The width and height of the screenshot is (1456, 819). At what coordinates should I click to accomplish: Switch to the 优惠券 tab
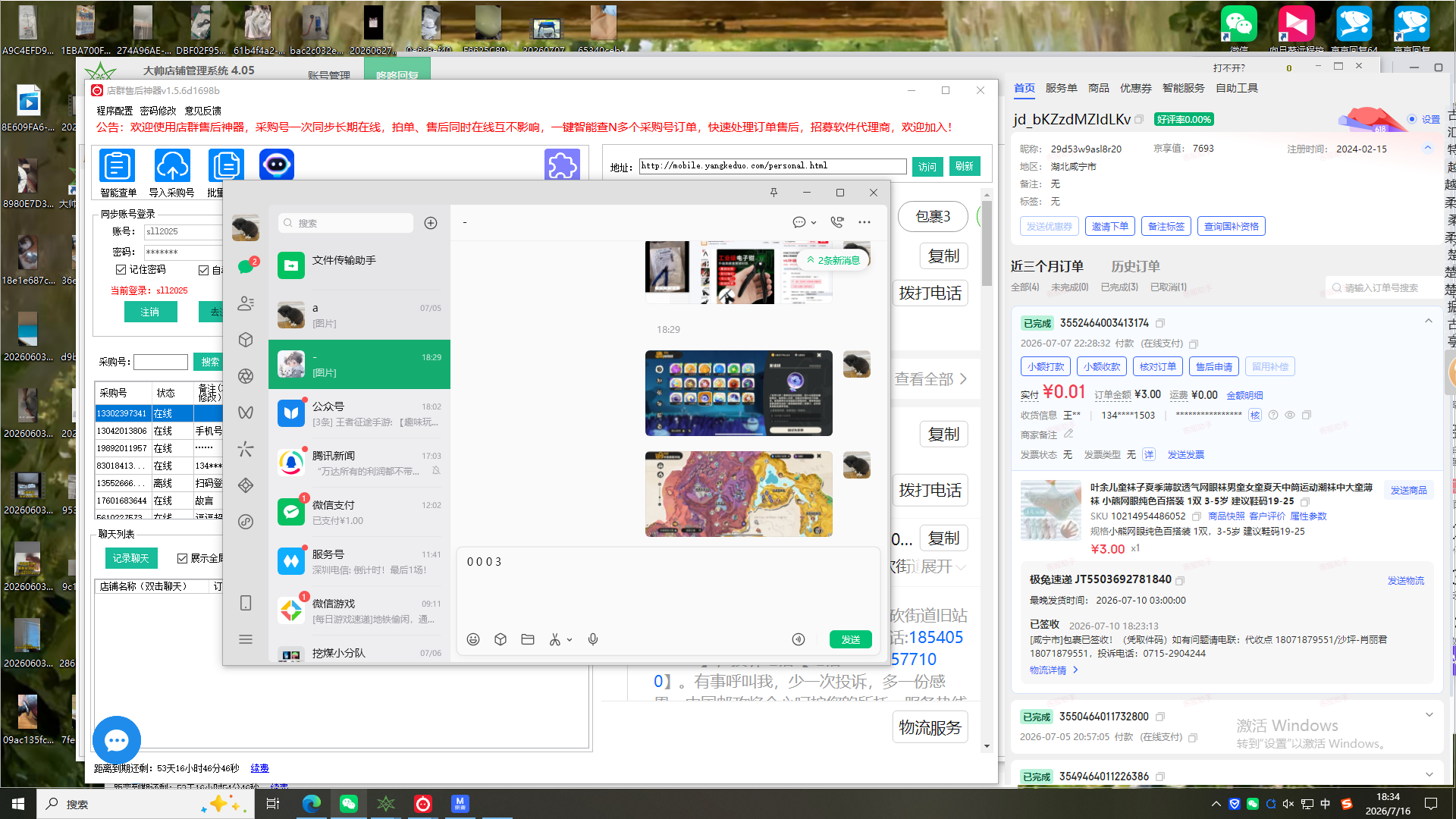tap(1135, 88)
